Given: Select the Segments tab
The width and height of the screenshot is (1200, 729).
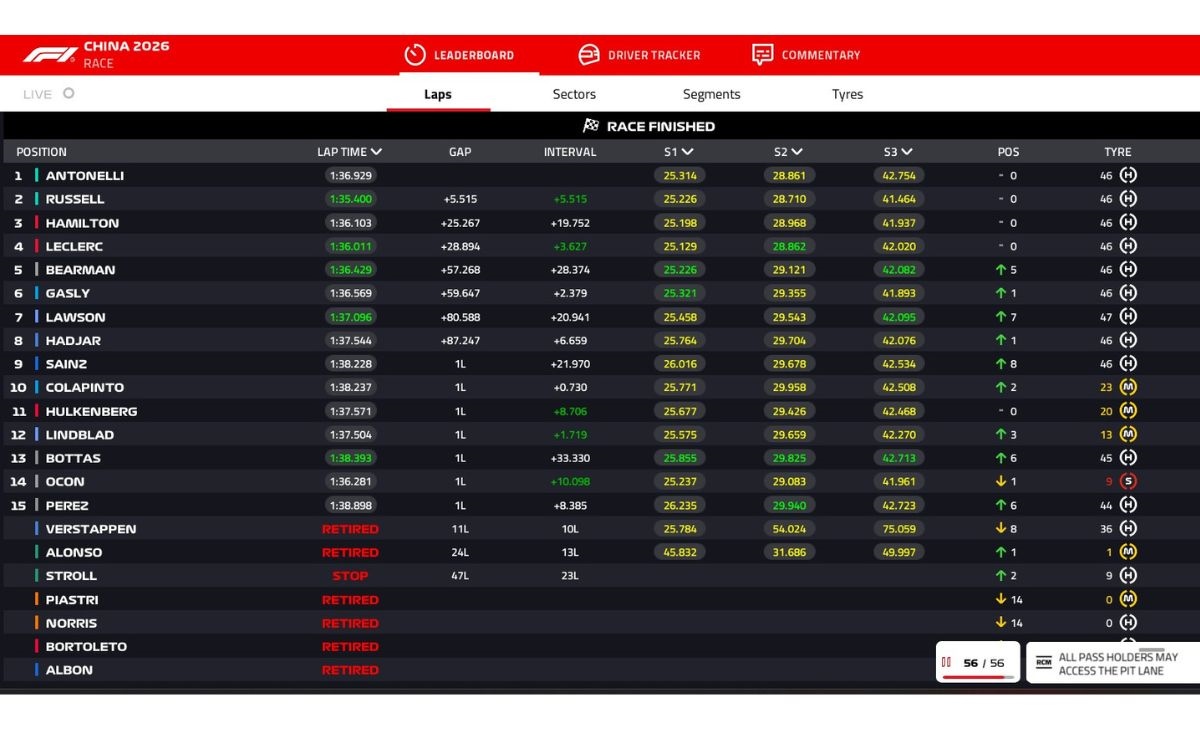Looking at the screenshot, I should click(x=711, y=94).
